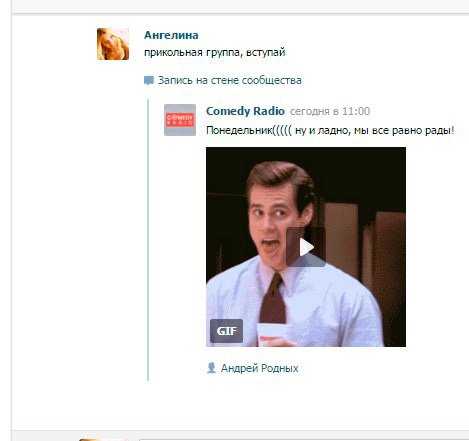Open Андрей Родных author link
This screenshot has height=441, width=469.
pyautogui.click(x=259, y=368)
